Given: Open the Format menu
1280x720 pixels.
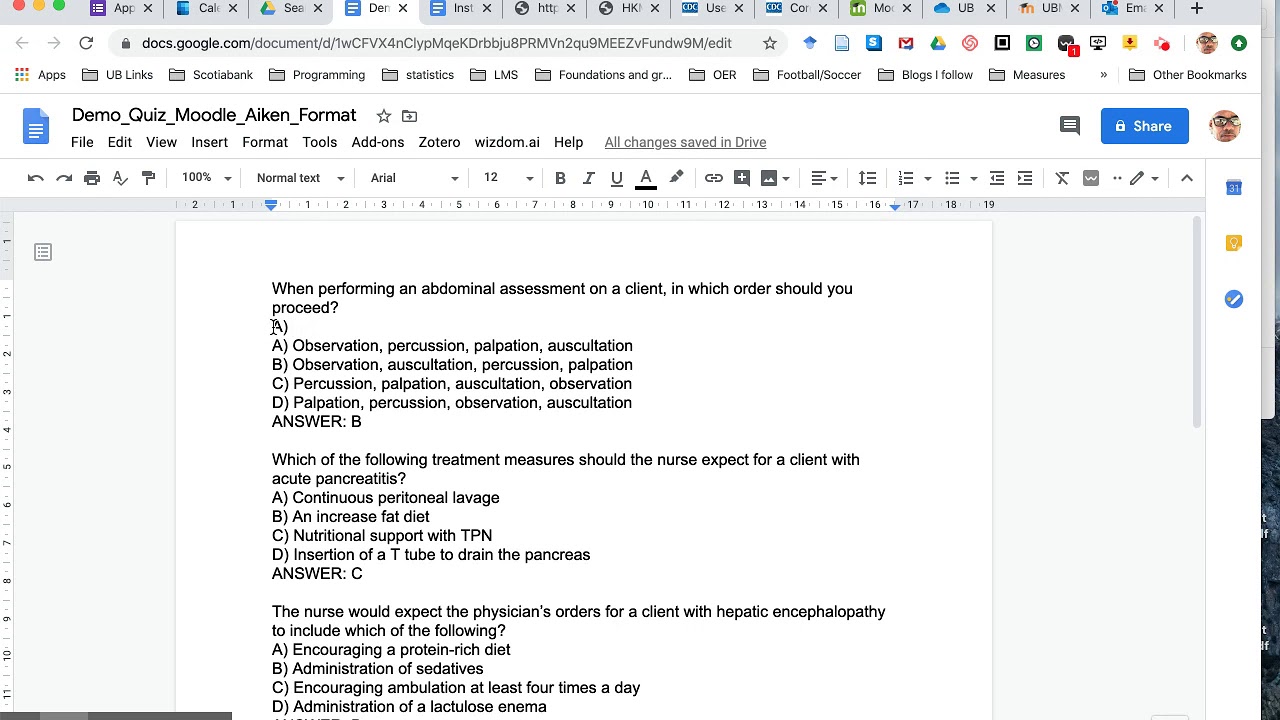Looking at the screenshot, I should [x=265, y=142].
